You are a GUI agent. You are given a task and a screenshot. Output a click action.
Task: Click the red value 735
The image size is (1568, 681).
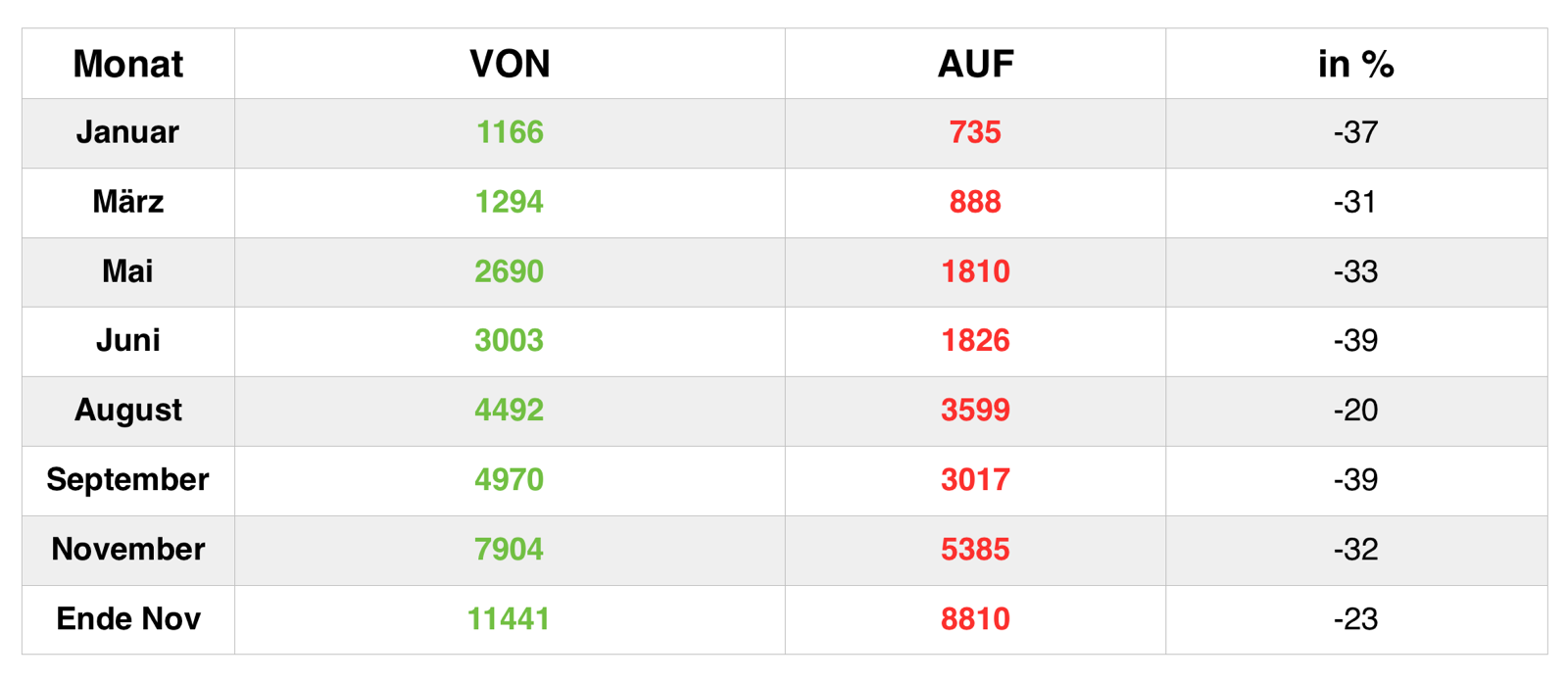tap(975, 132)
